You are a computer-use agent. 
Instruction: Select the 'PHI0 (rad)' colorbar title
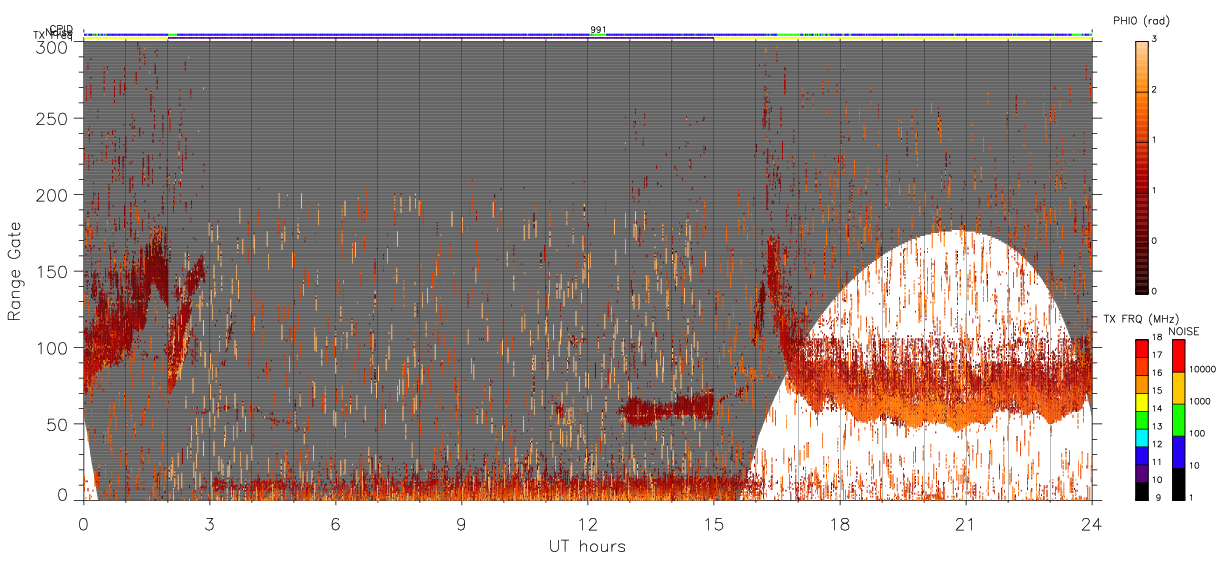[x=1141, y=21]
